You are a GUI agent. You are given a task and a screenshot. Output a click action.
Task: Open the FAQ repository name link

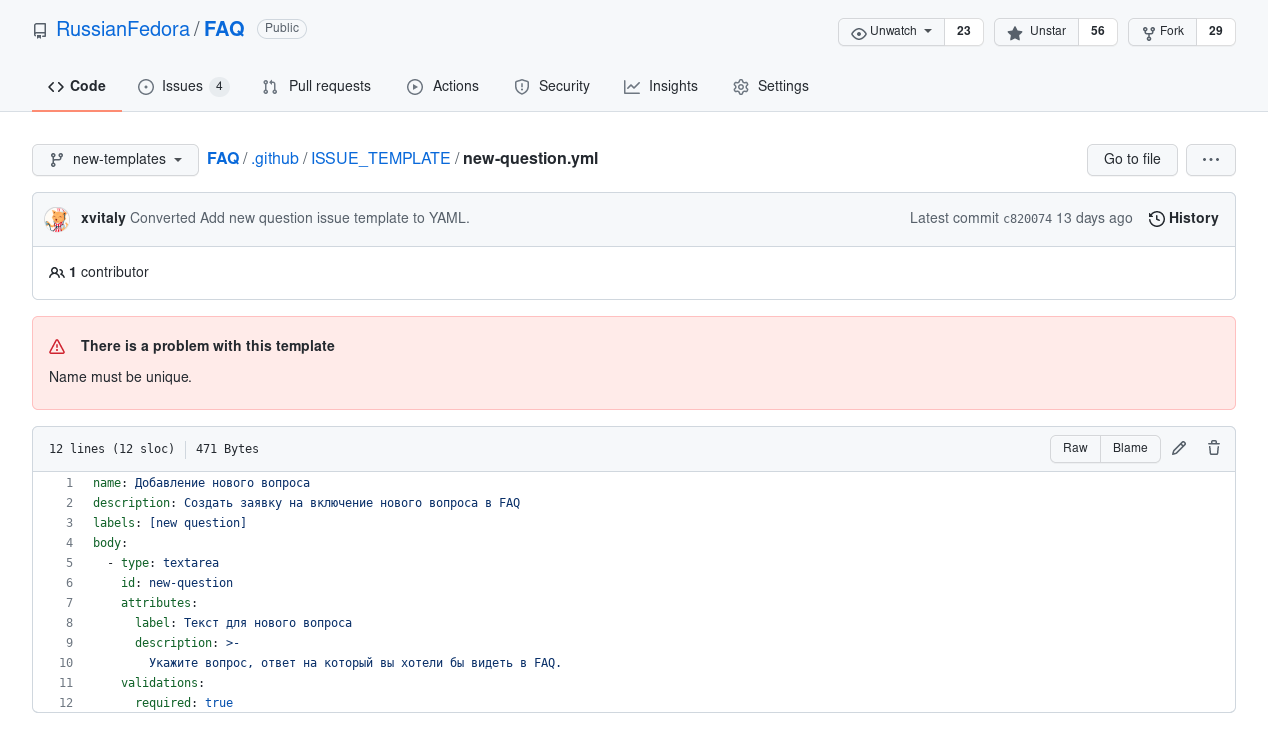224,29
